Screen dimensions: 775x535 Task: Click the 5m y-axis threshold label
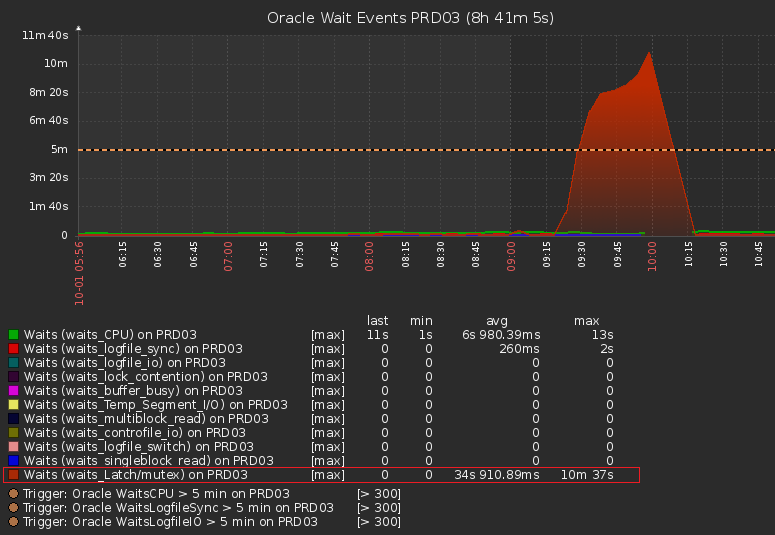point(59,149)
